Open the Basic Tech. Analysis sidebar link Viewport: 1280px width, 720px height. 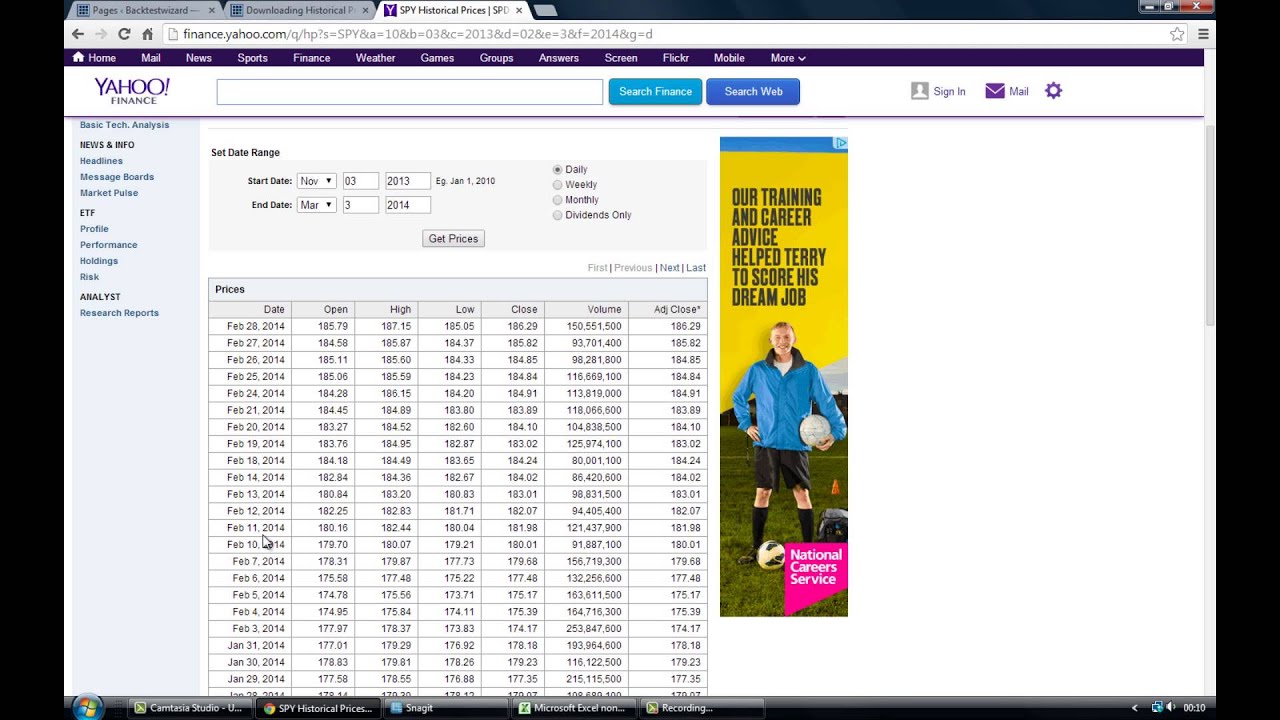tap(124, 125)
